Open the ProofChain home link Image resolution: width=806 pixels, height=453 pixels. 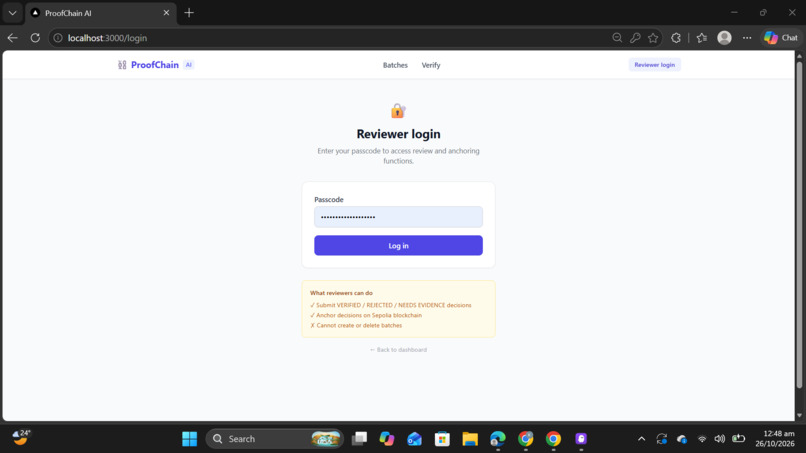155,65
